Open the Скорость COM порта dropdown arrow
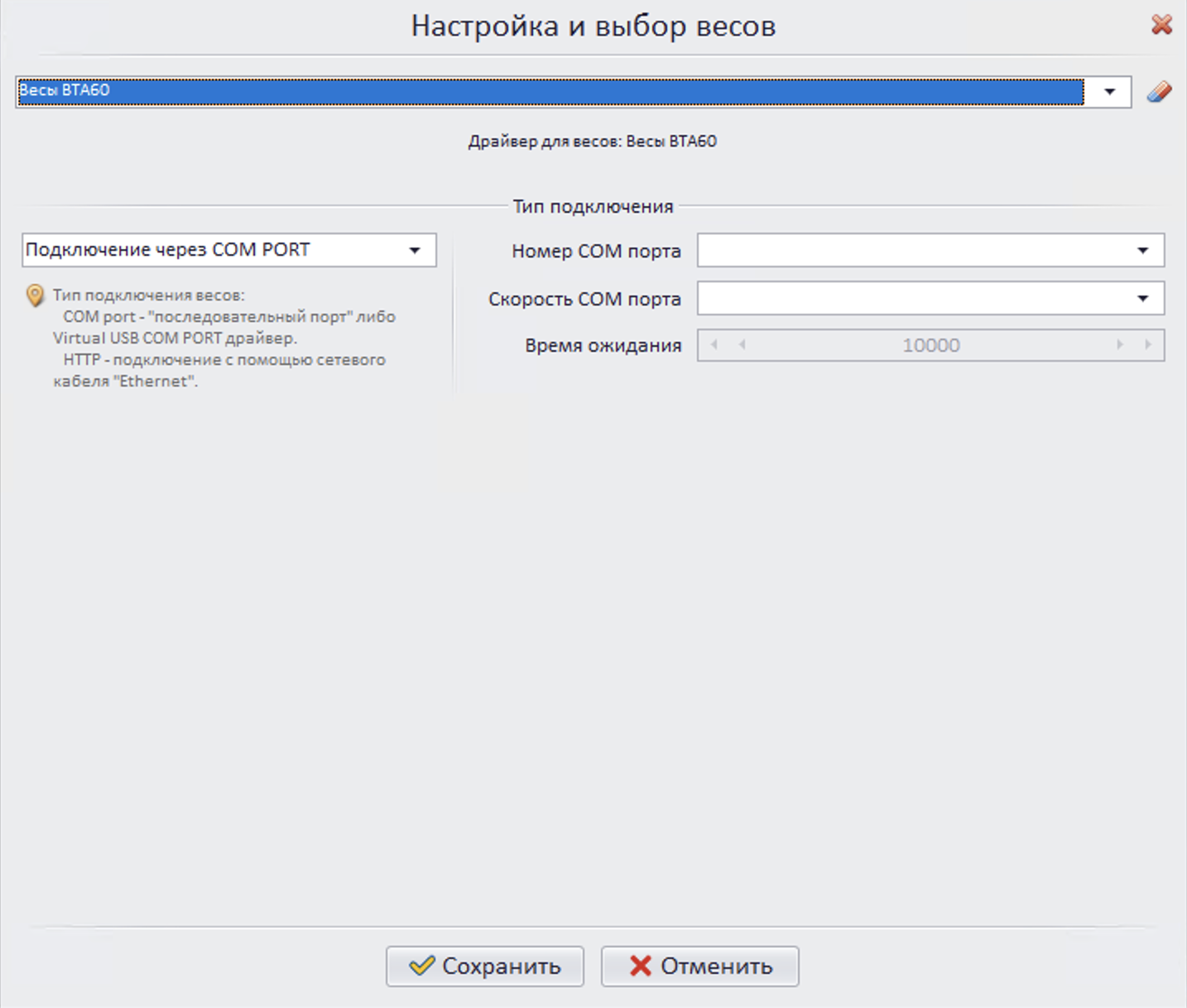This screenshot has width=1187, height=1008. point(1142,299)
